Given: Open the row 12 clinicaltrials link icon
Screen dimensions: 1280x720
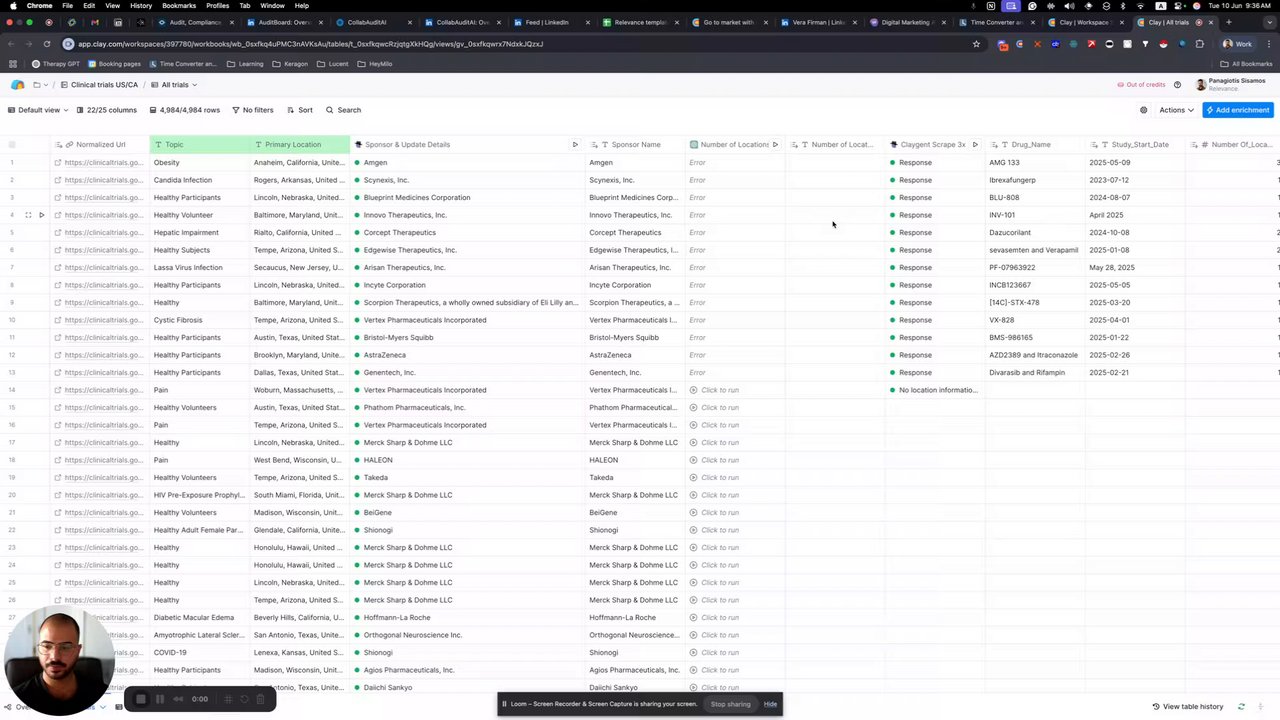Looking at the screenshot, I should (x=58, y=355).
